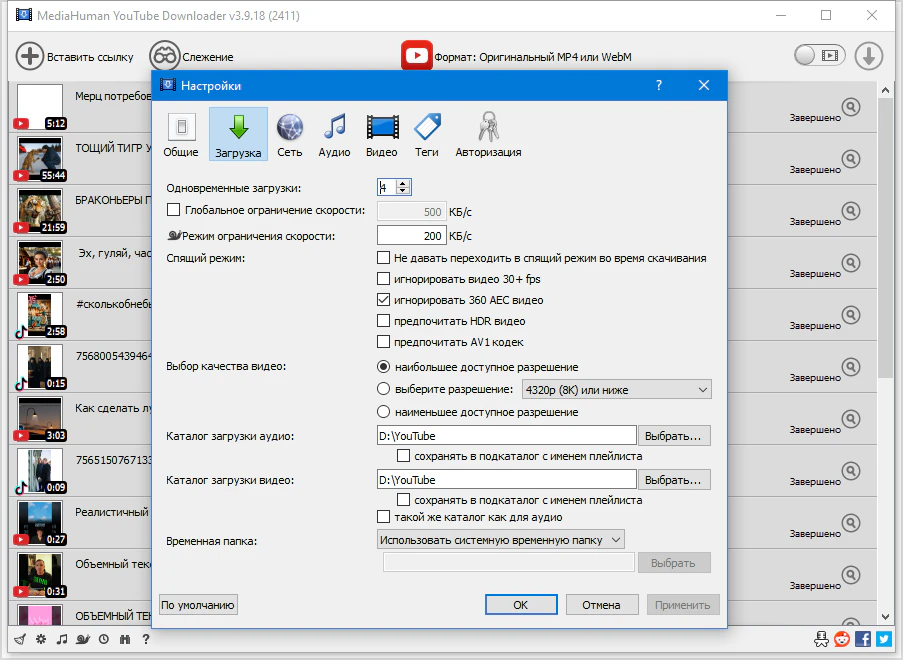903x660 pixels.
Task: Enable Глобальное ограничение скорости checkbox
Action: 174,211
